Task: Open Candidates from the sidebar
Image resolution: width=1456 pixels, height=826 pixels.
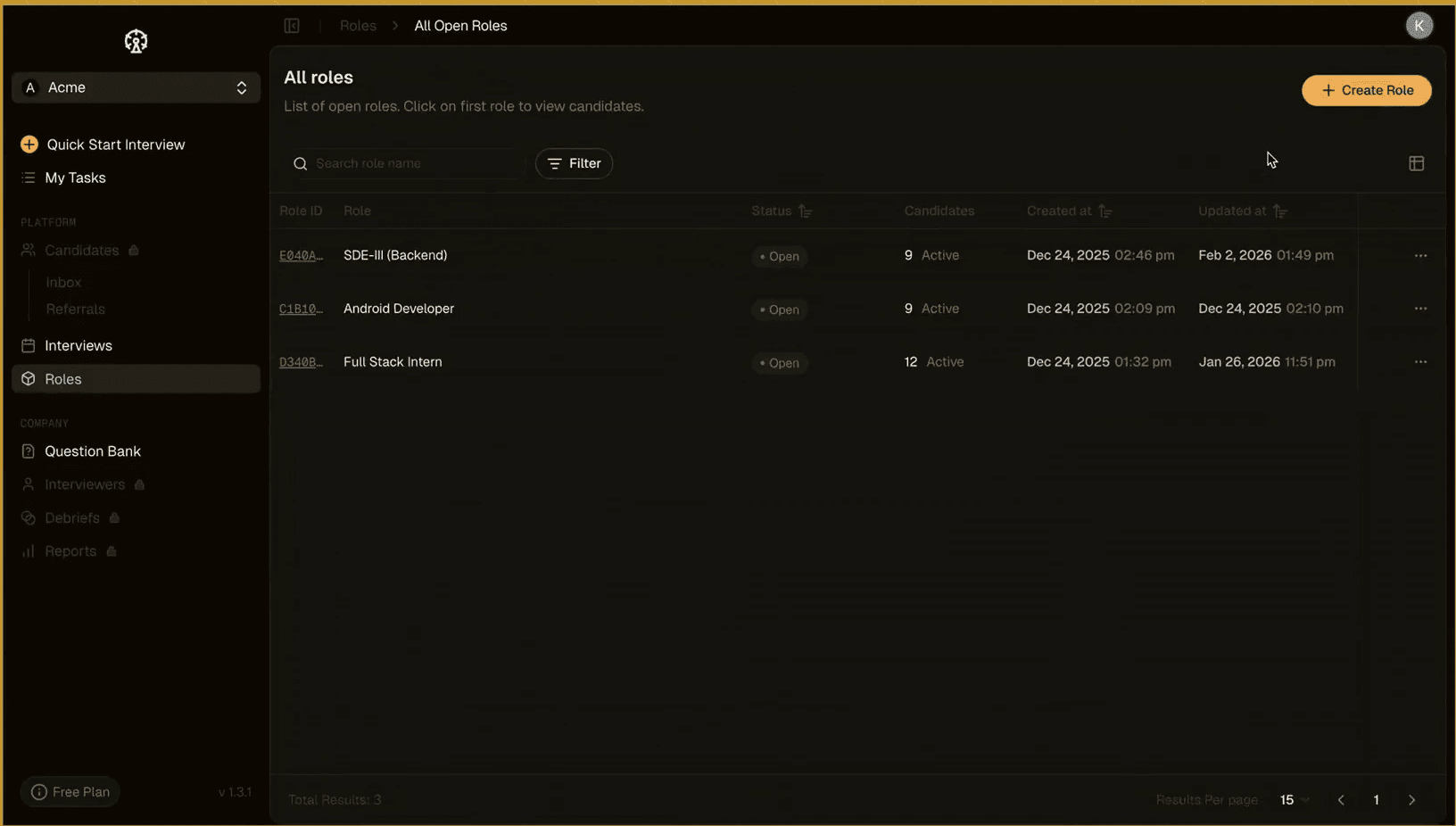Action: [x=81, y=251]
